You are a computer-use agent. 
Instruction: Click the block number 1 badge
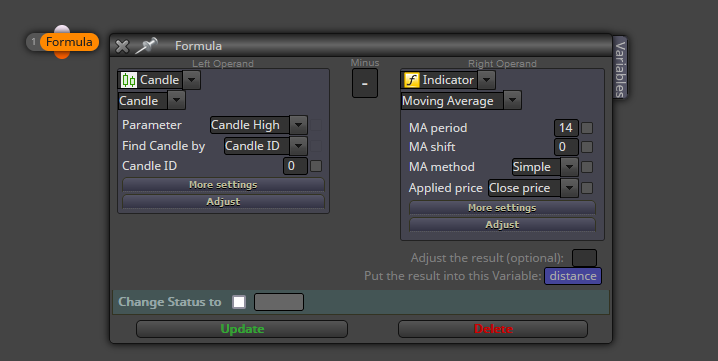click(33, 42)
